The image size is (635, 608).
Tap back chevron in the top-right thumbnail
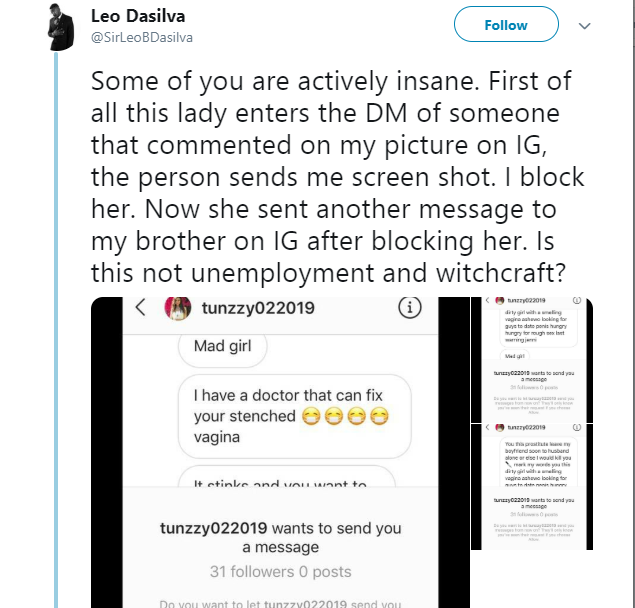pos(485,300)
